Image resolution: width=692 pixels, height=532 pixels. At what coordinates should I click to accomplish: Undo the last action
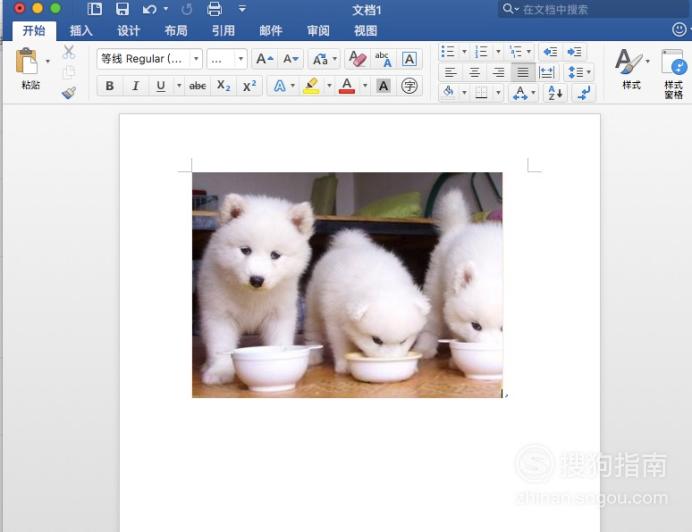click(x=150, y=9)
